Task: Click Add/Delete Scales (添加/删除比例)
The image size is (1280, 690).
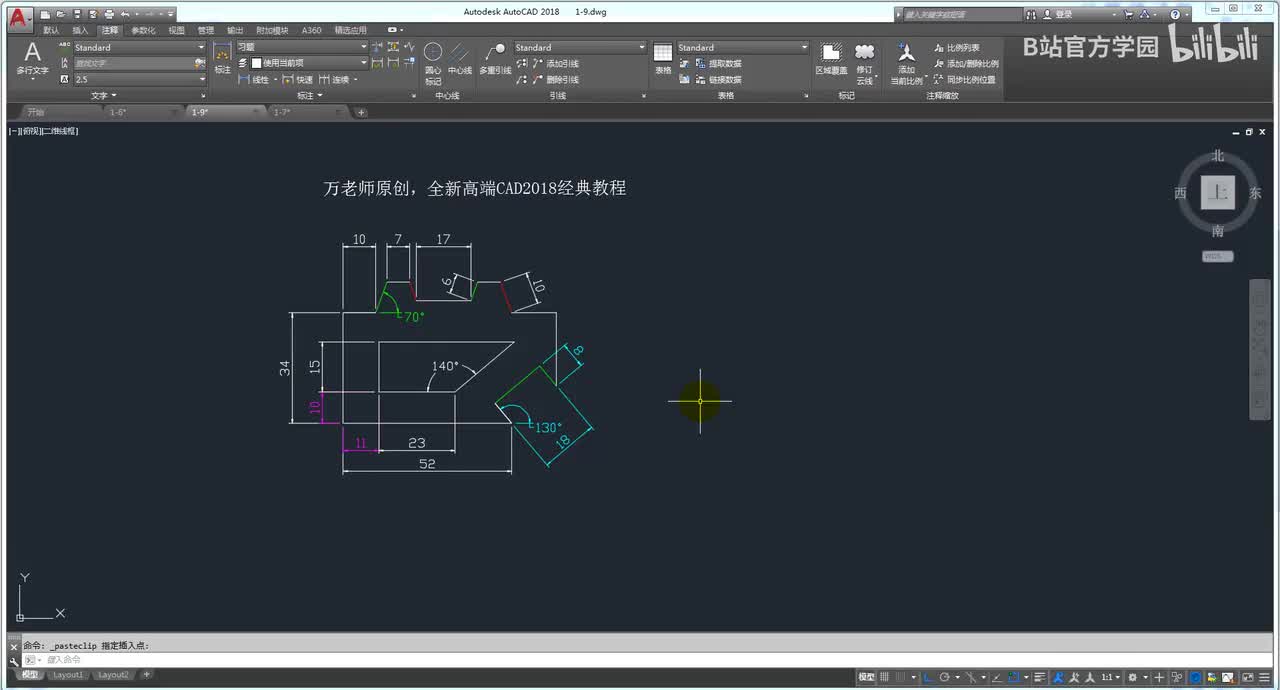Action: click(x=965, y=64)
